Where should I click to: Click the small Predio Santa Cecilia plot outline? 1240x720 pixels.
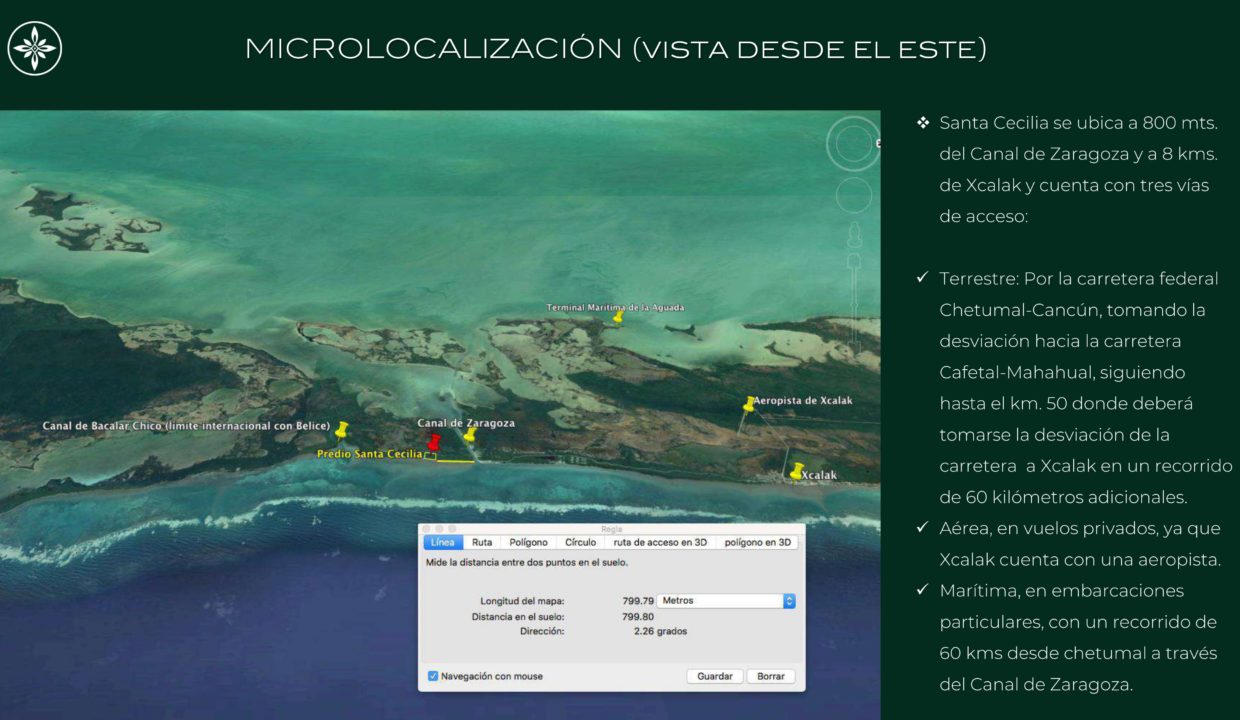point(430,456)
